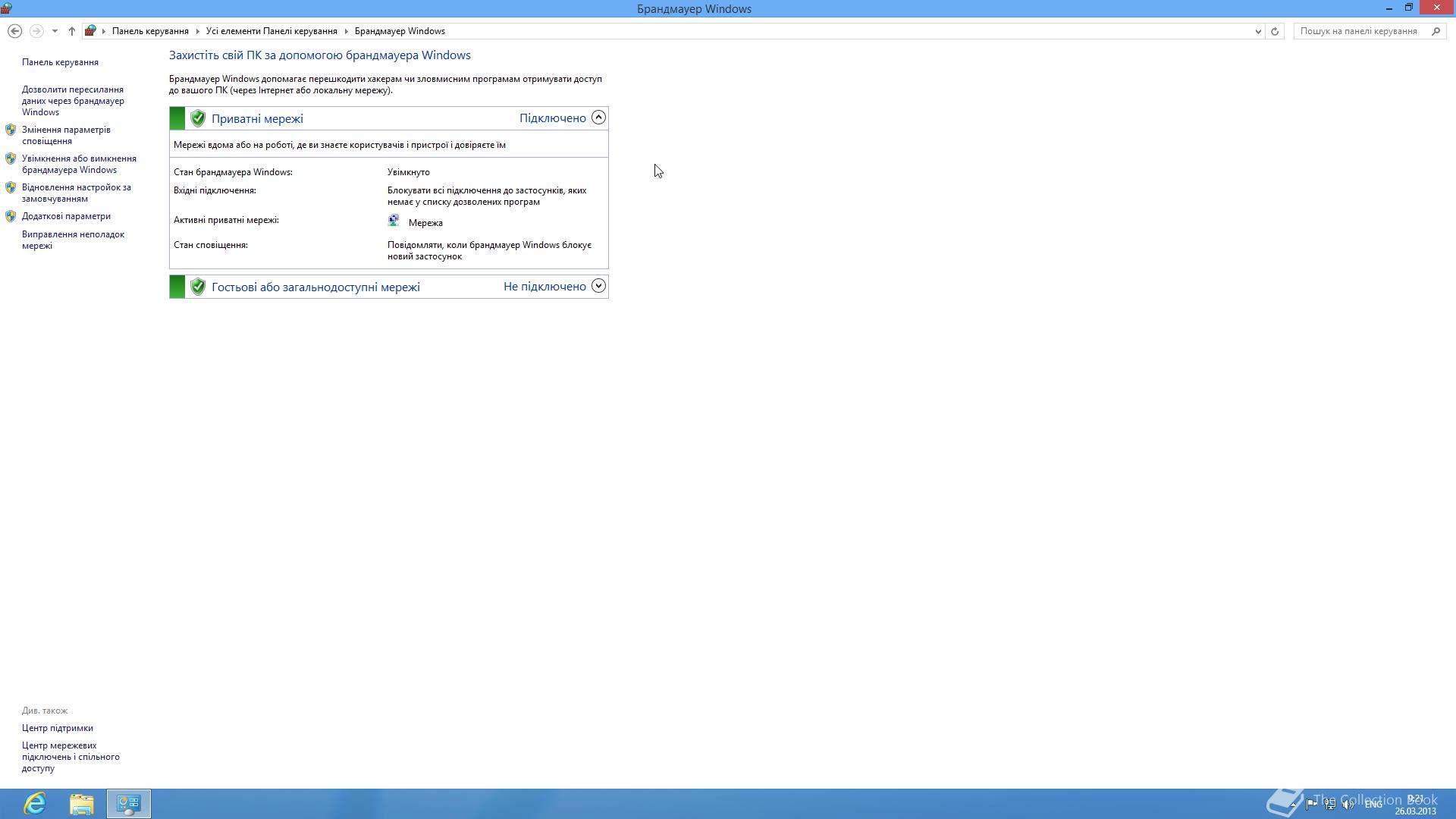Screen dimensions: 1456x819
Task: Open 'Дозволити пересилання даних через брандмауер' link
Action: coord(73,101)
